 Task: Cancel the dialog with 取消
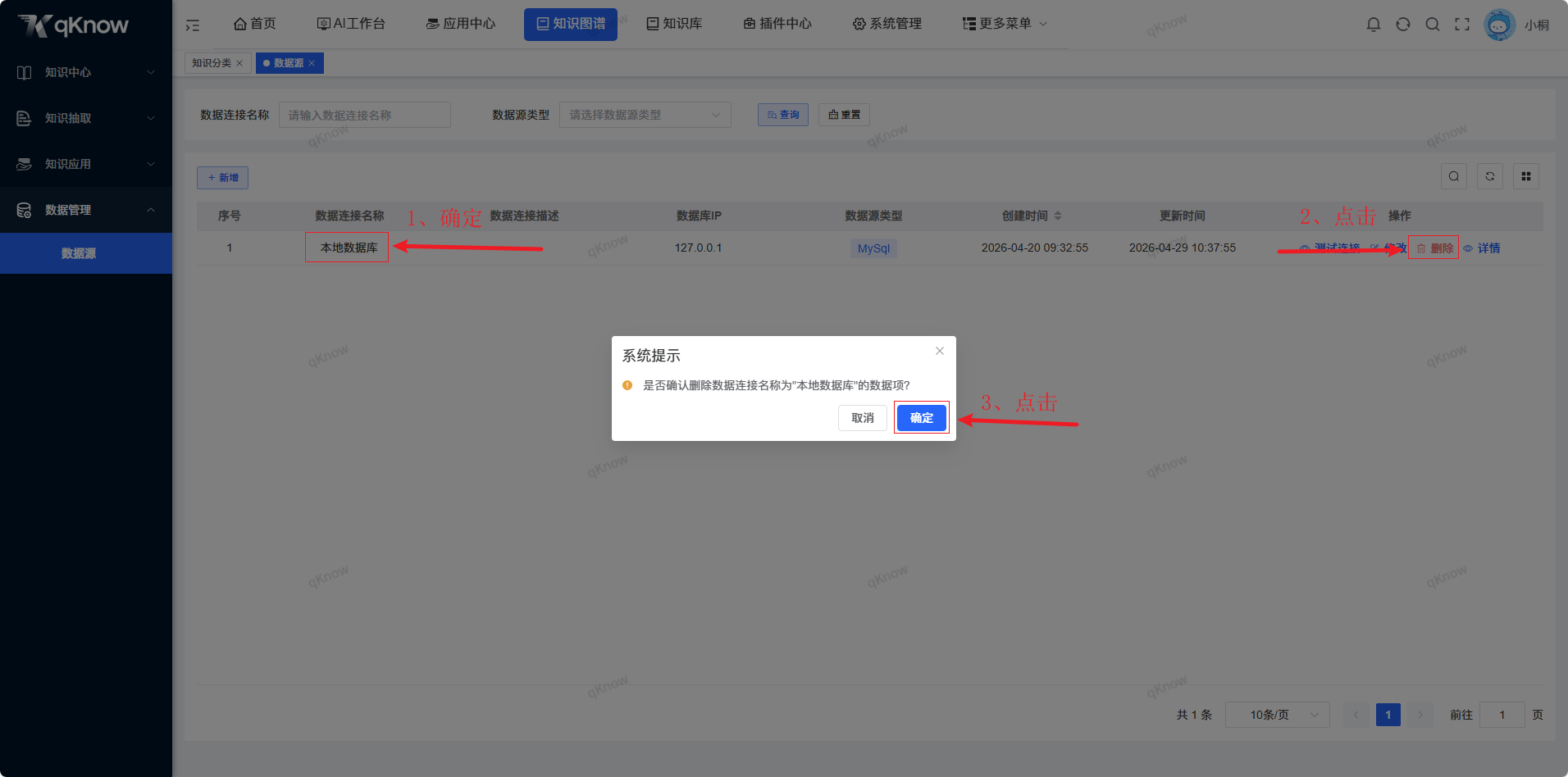click(863, 418)
